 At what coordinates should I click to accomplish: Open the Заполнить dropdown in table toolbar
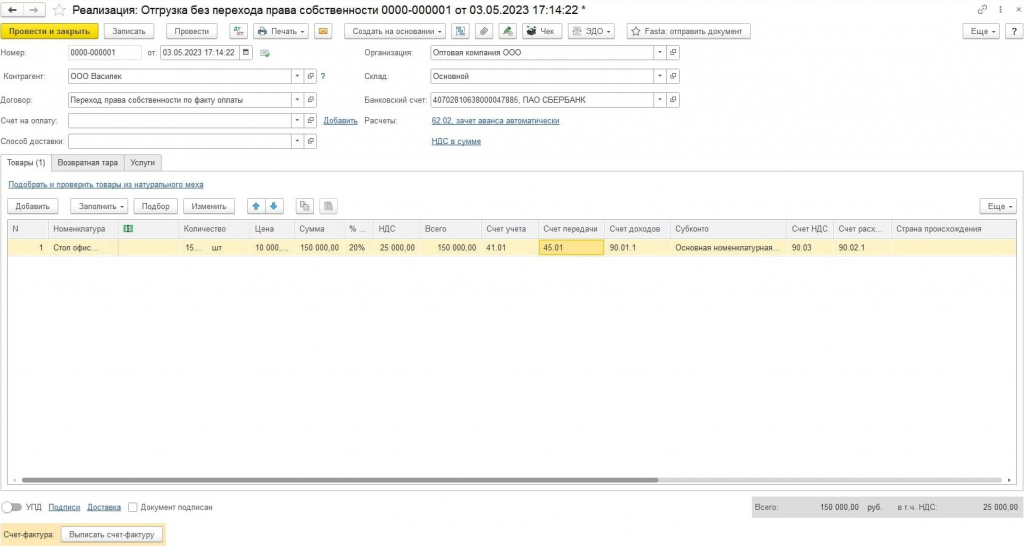click(x=99, y=206)
